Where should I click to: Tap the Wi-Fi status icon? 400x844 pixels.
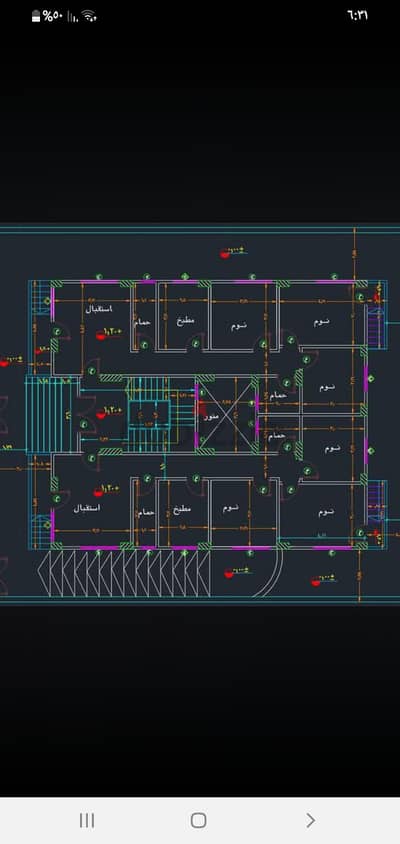[89, 16]
